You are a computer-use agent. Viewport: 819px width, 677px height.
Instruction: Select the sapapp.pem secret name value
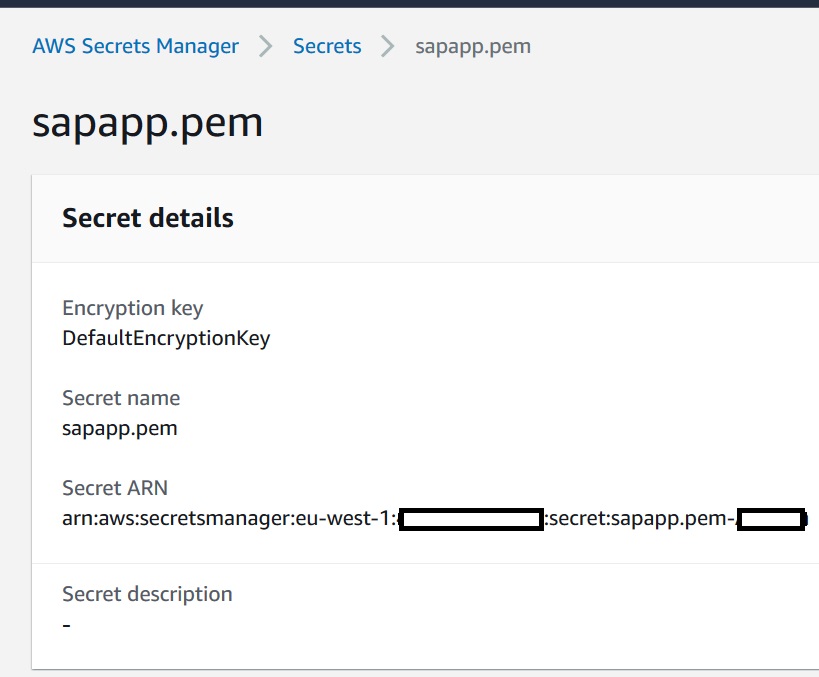click(x=120, y=429)
